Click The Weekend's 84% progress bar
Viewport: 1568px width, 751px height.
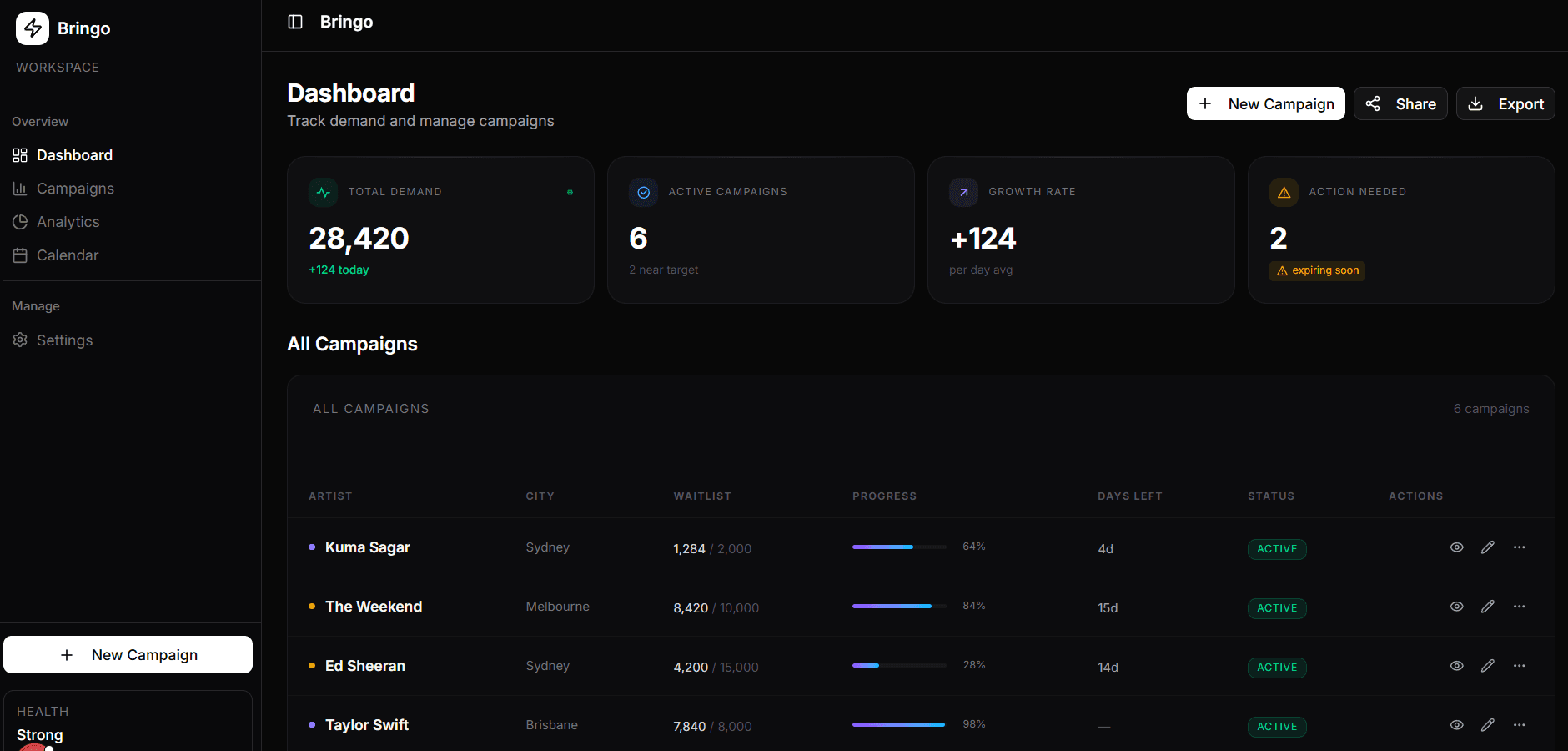(x=898, y=607)
